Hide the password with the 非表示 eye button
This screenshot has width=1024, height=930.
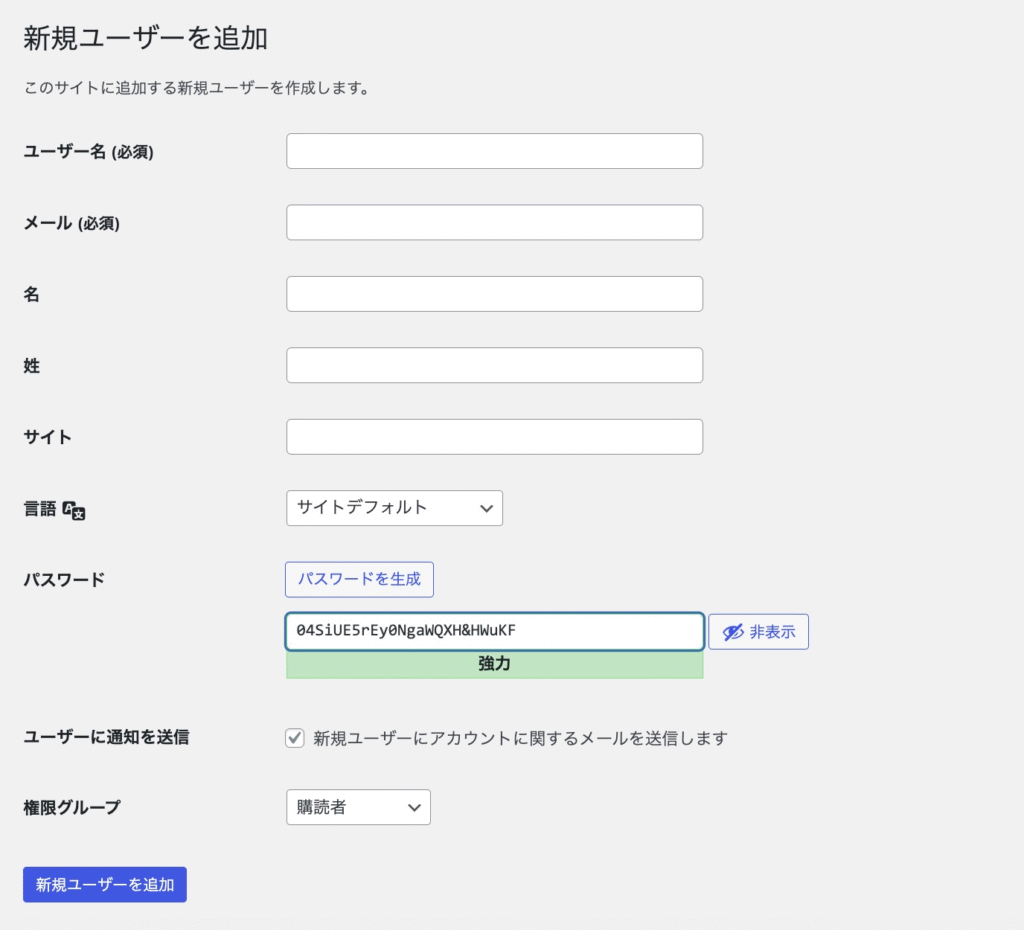(x=758, y=632)
